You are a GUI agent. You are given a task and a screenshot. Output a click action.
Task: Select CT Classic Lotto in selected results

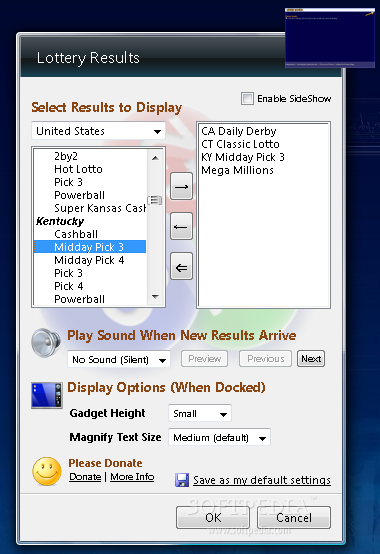pyautogui.click(x=241, y=145)
